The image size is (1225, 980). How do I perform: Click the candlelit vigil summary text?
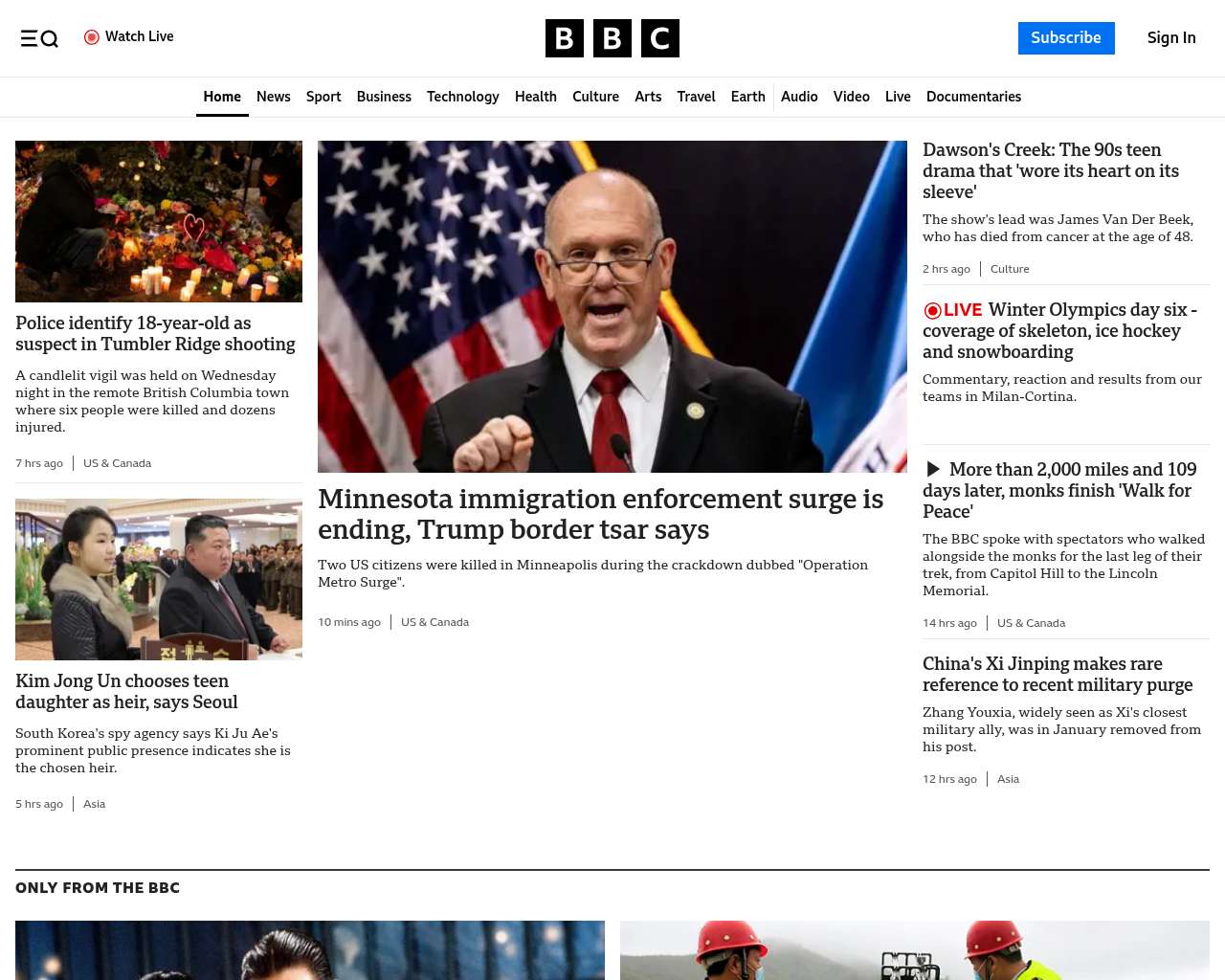(x=152, y=401)
